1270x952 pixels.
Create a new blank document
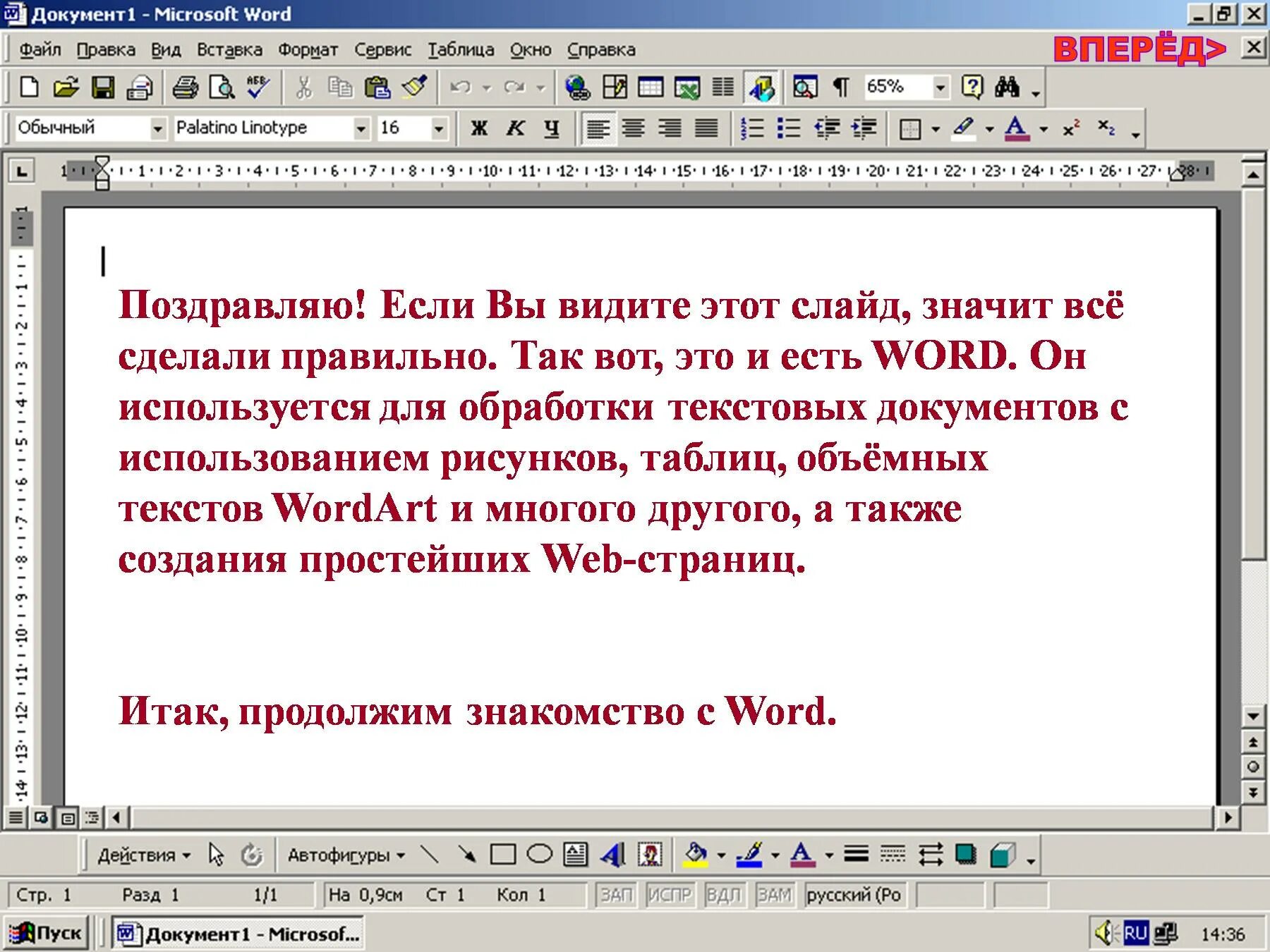point(29,87)
